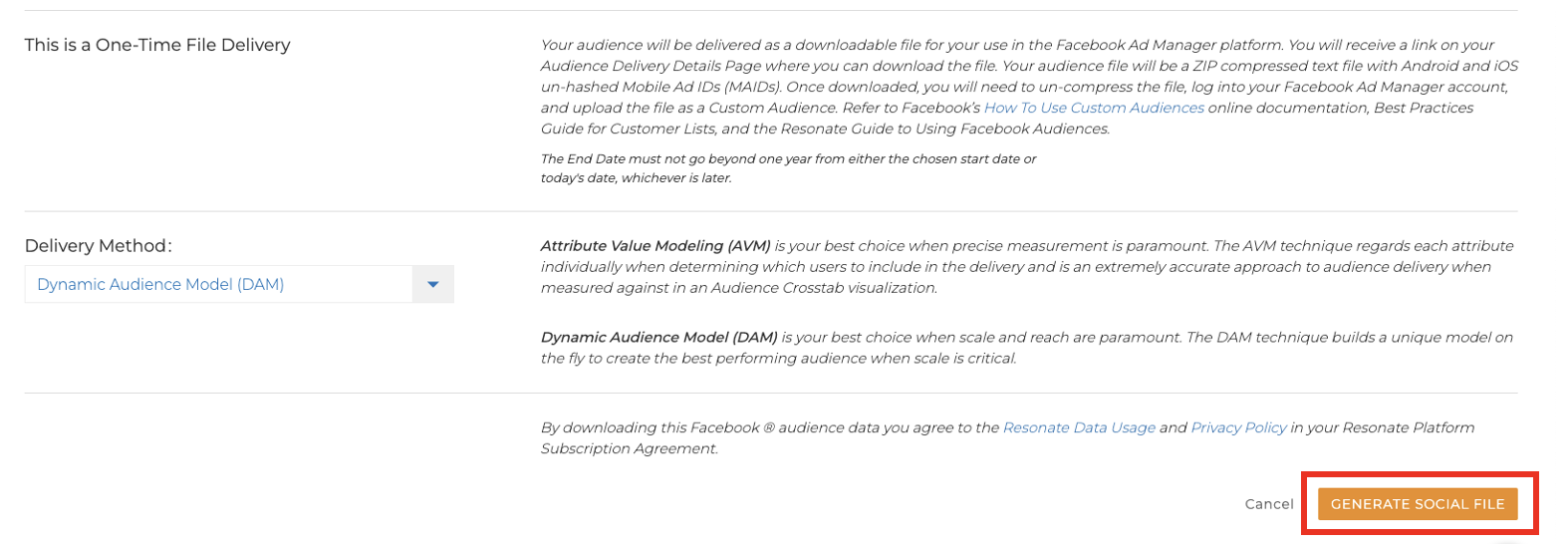Click the bold Dynamic Audience Model (DAM) description term

(x=659, y=338)
